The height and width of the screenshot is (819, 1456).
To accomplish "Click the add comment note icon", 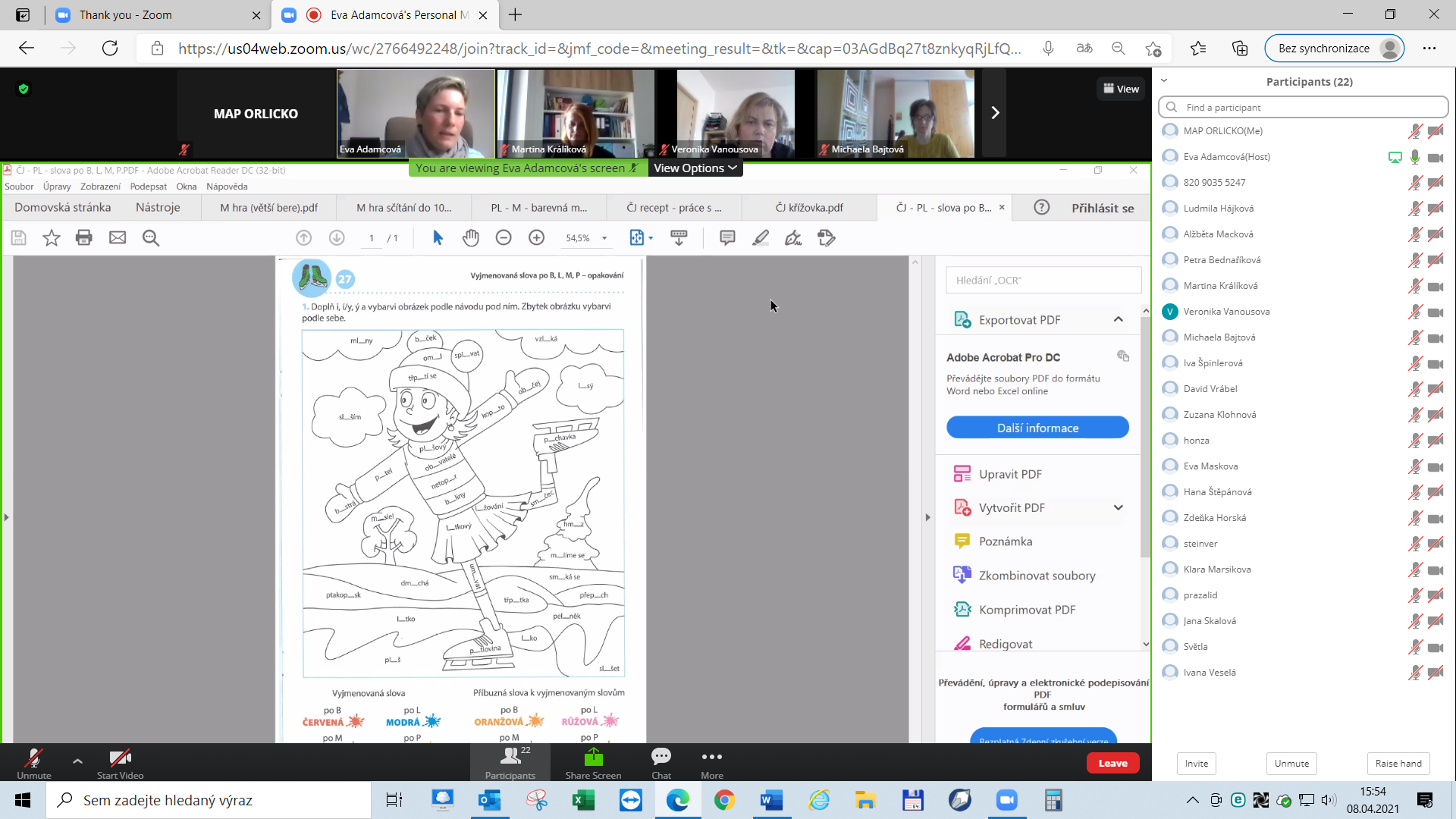I will click(x=727, y=238).
